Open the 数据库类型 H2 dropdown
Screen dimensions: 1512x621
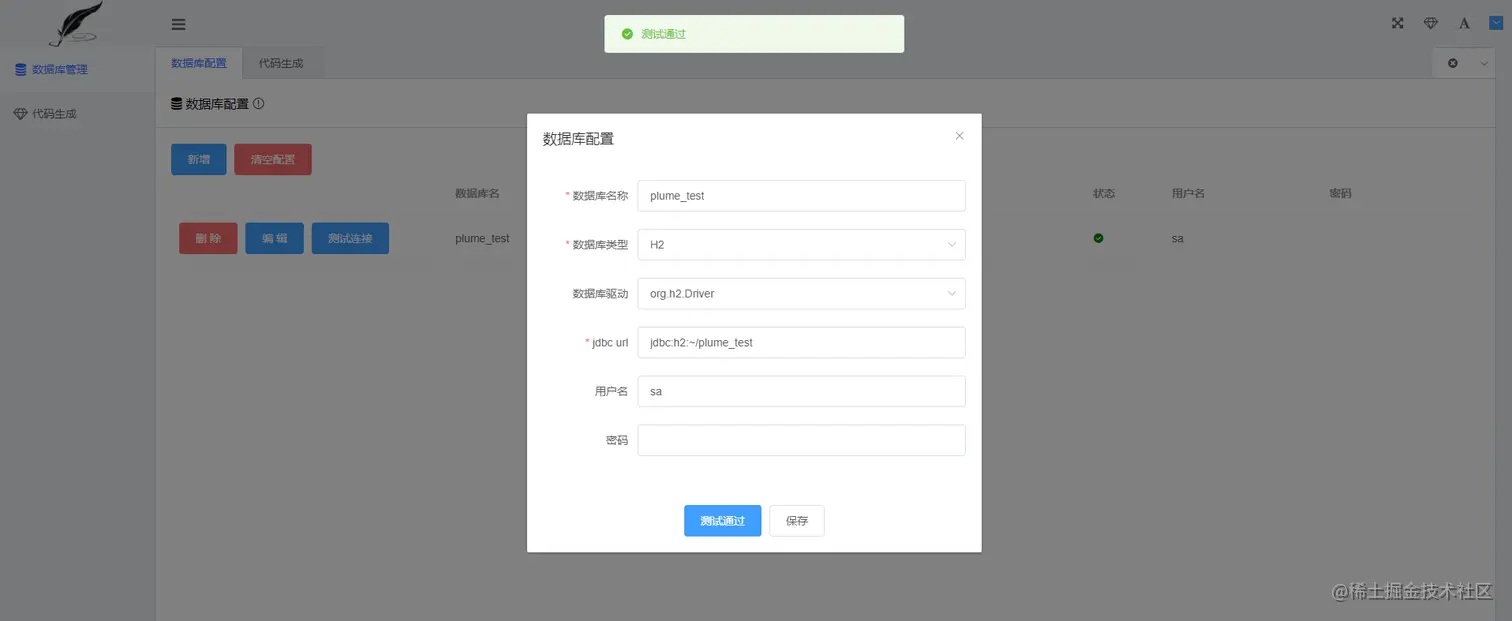[801, 245]
